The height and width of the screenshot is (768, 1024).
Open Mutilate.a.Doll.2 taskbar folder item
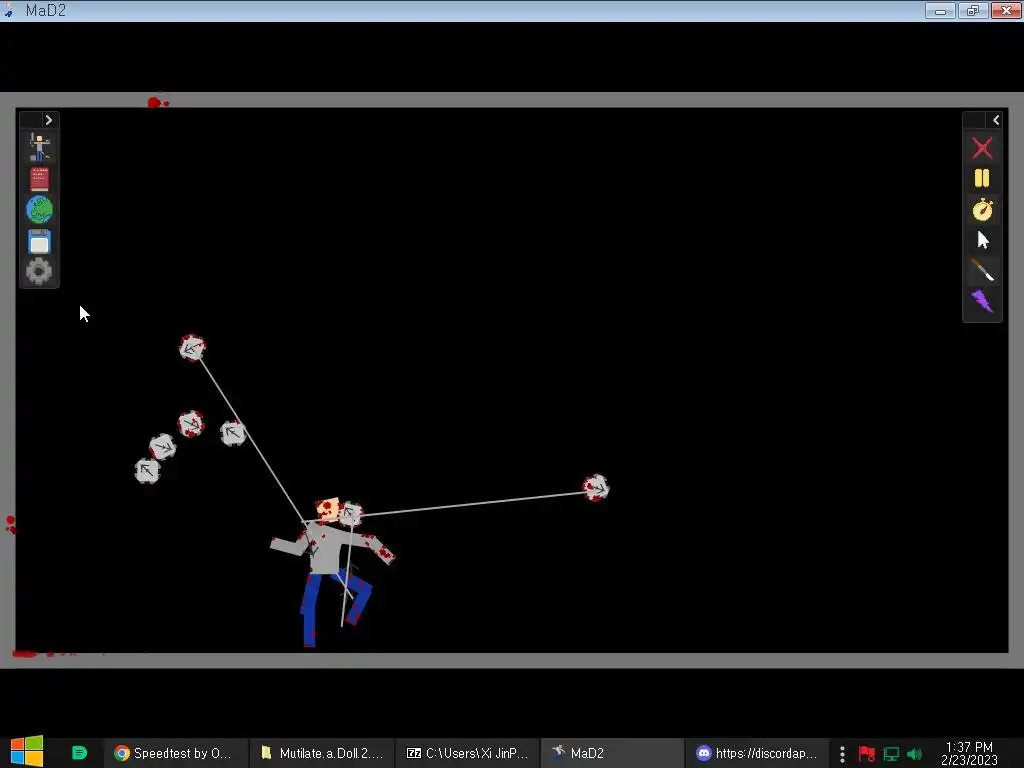click(323, 753)
